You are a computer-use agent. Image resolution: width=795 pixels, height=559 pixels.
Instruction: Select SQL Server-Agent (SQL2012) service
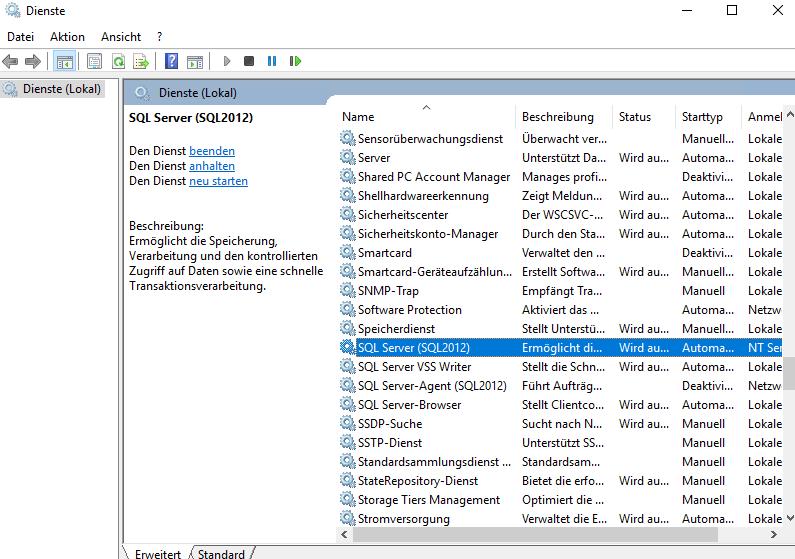click(560, 386)
